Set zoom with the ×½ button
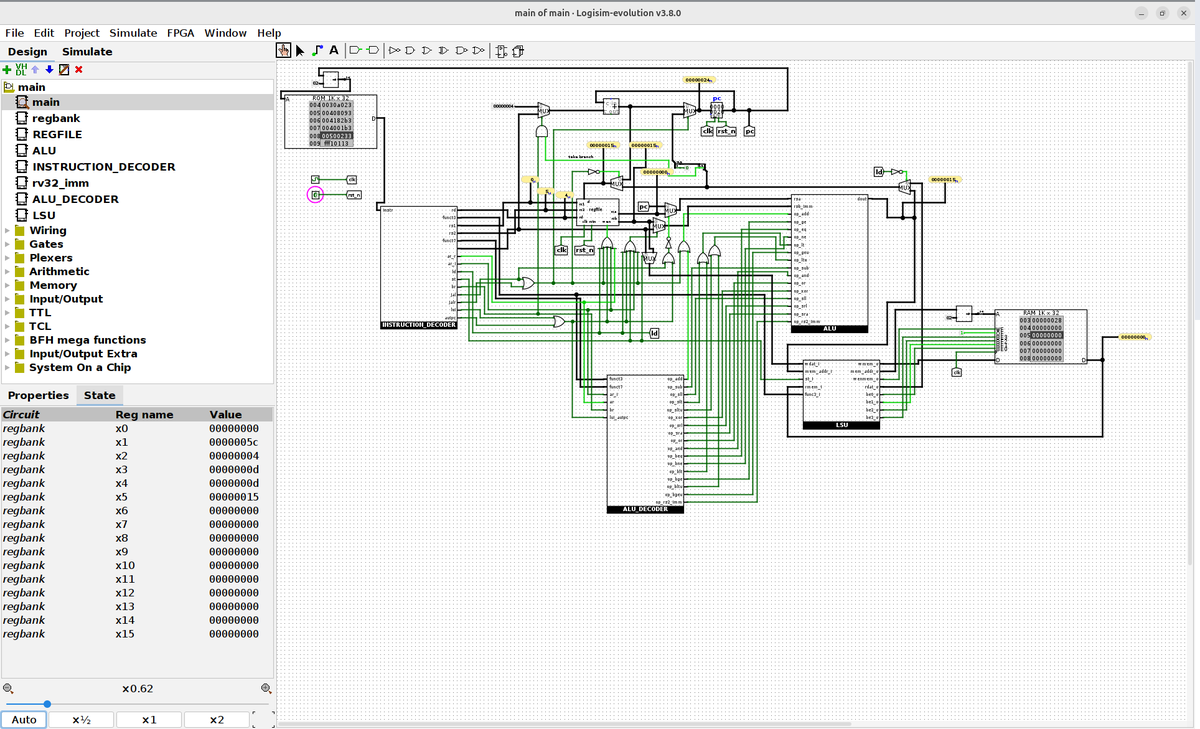 point(82,720)
